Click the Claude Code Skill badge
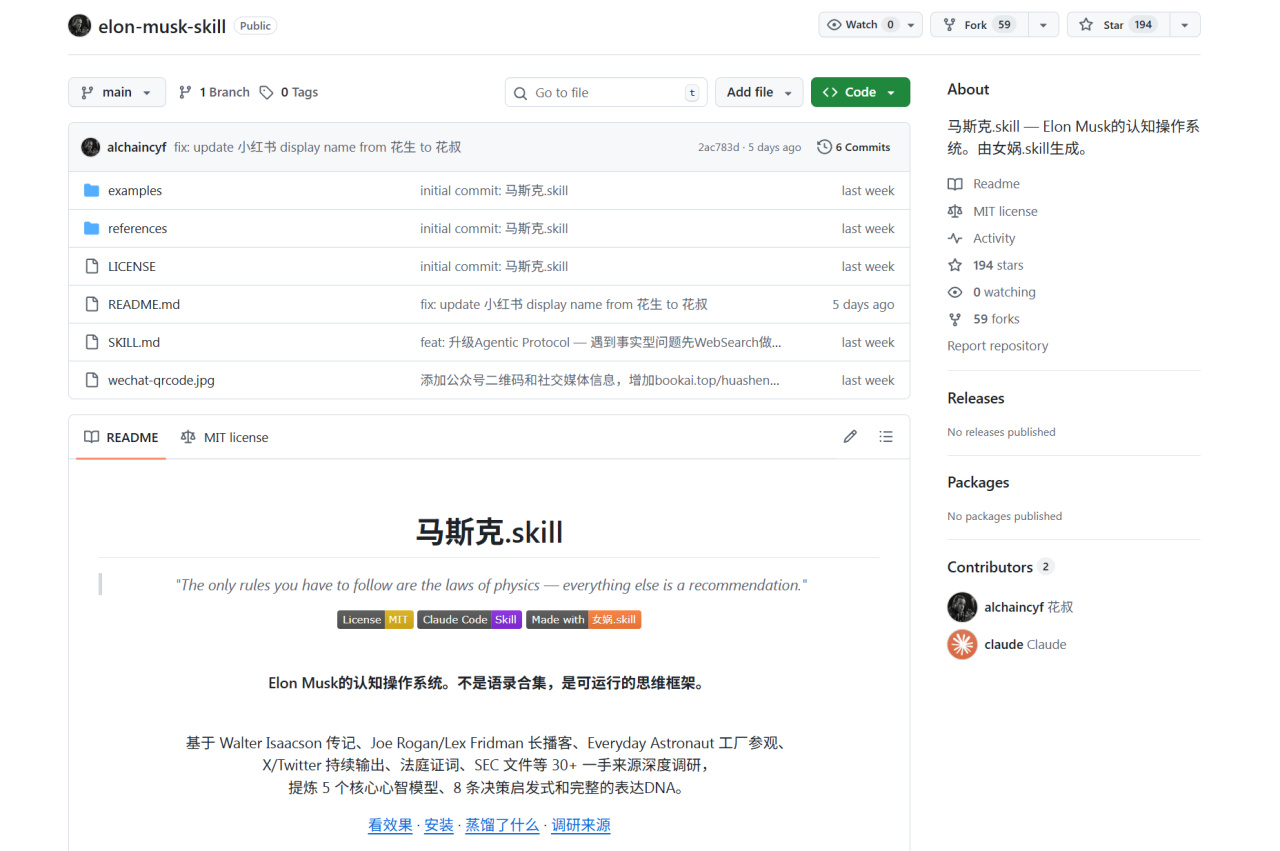The image size is (1280, 851). [x=469, y=620]
